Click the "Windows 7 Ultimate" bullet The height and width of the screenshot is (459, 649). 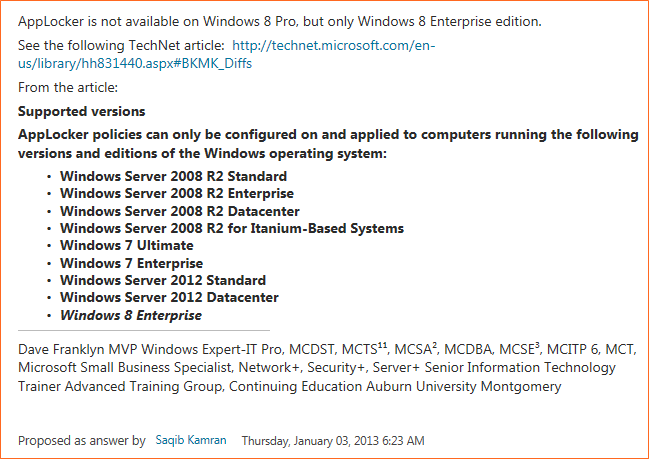point(128,246)
